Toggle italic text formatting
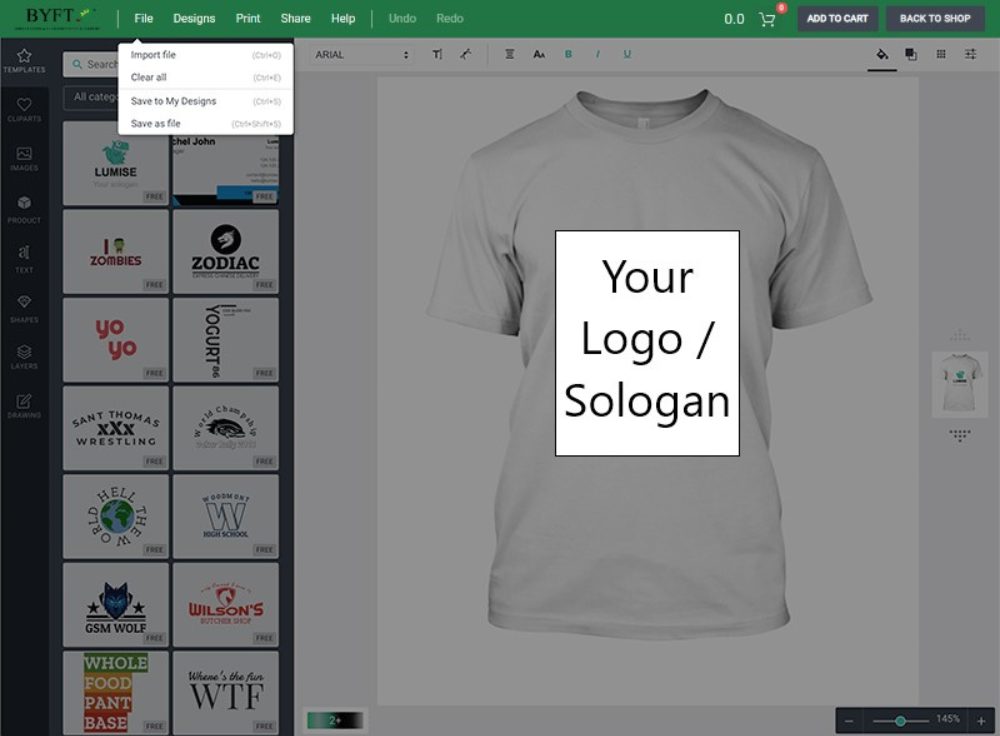Viewport: 1000px width, 736px height. coord(598,54)
